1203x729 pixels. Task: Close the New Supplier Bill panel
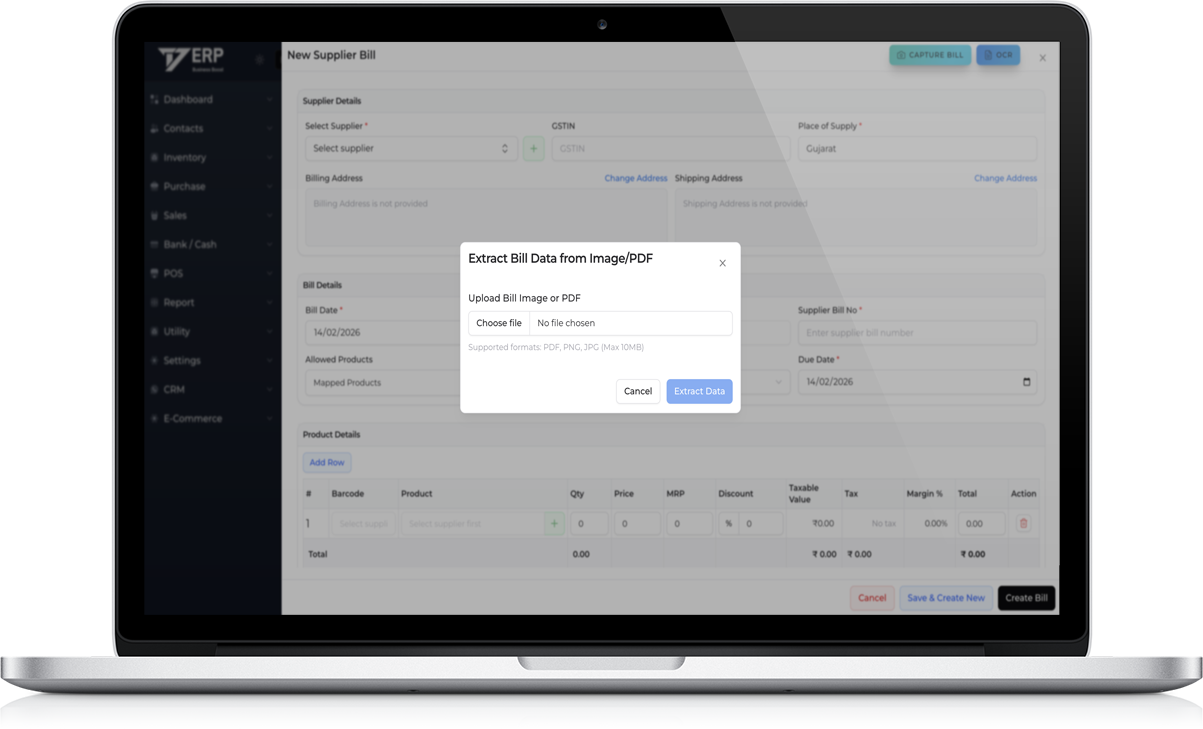click(x=1042, y=58)
